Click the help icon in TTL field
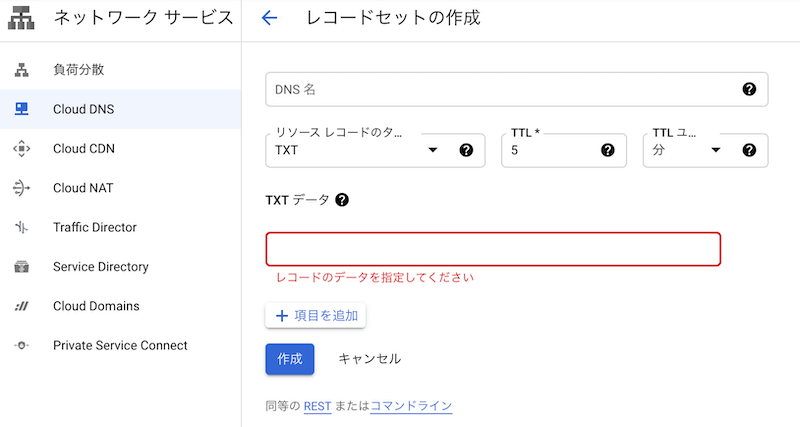Image resolution: width=800 pixels, height=427 pixels. tap(607, 150)
